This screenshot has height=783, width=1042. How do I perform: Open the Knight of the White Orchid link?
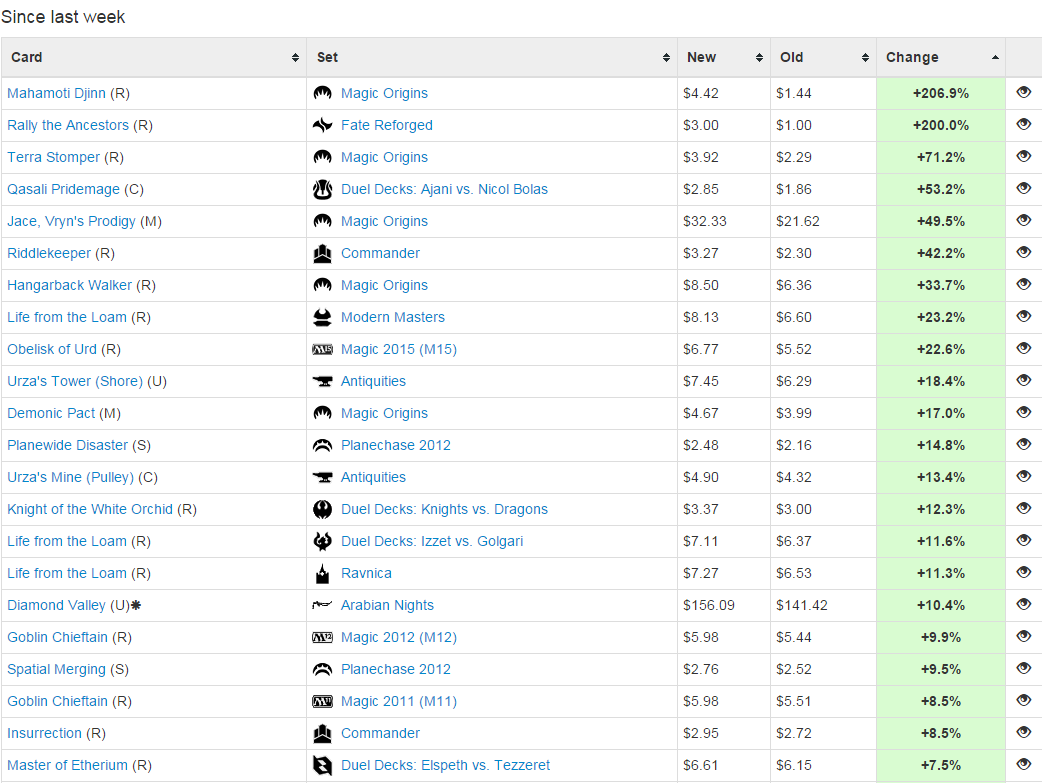click(x=90, y=509)
